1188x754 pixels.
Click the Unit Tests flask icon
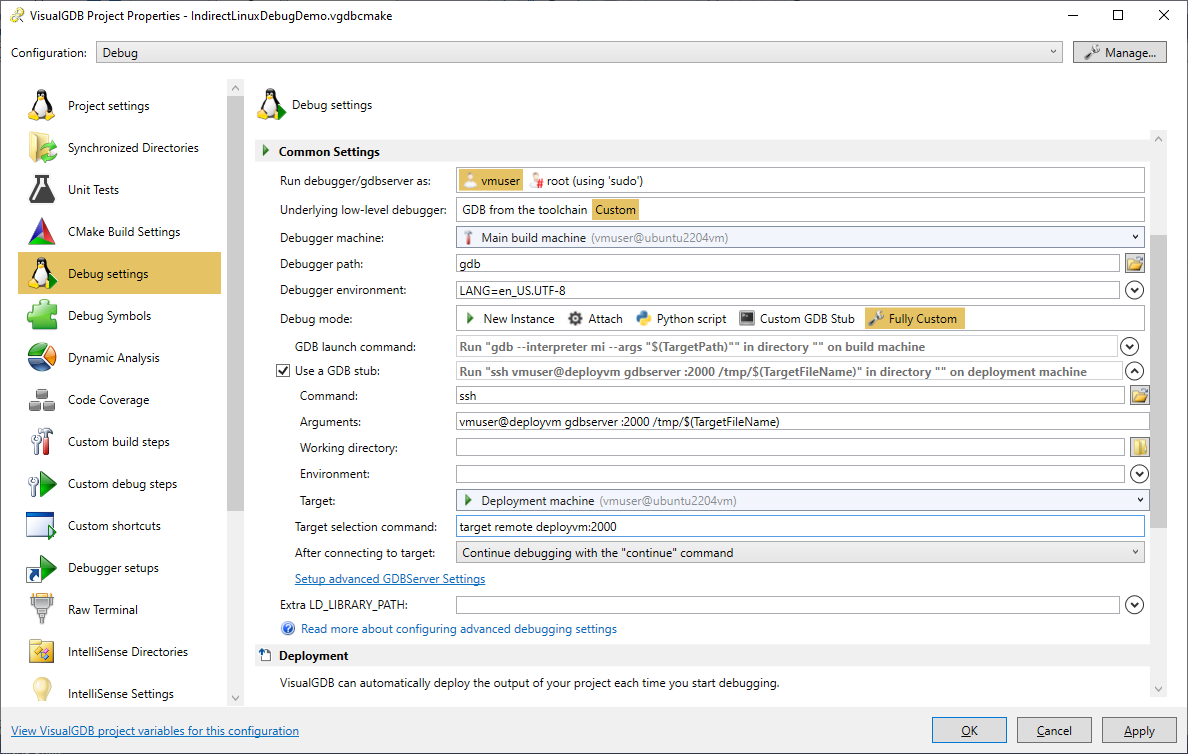42,190
